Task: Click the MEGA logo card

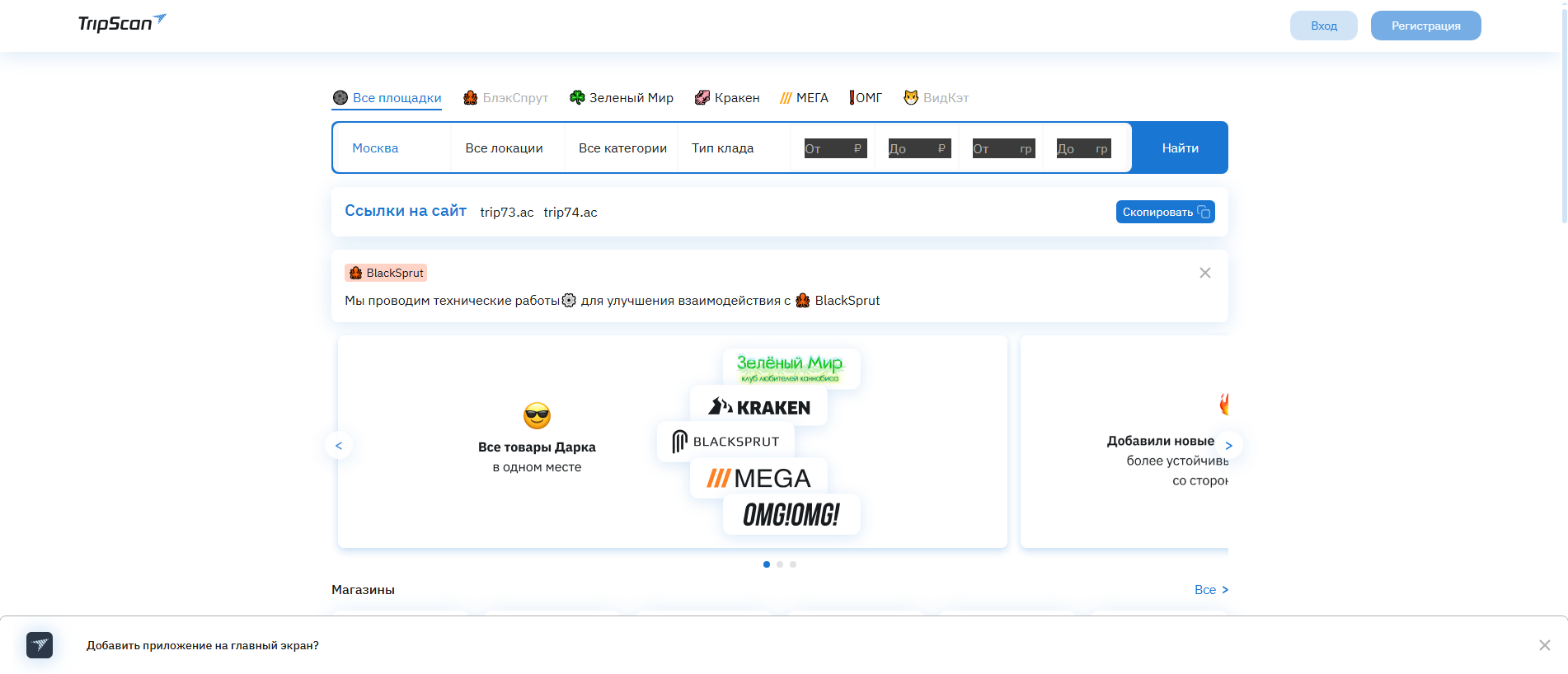Action: click(758, 478)
